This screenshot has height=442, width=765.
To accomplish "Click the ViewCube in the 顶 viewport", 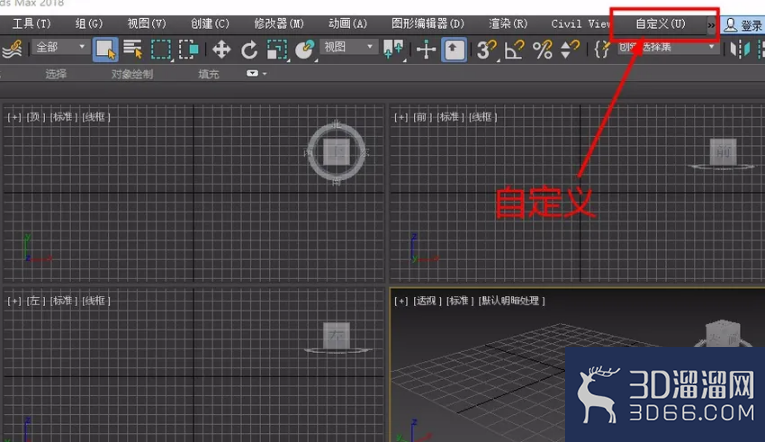I will (337, 152).
